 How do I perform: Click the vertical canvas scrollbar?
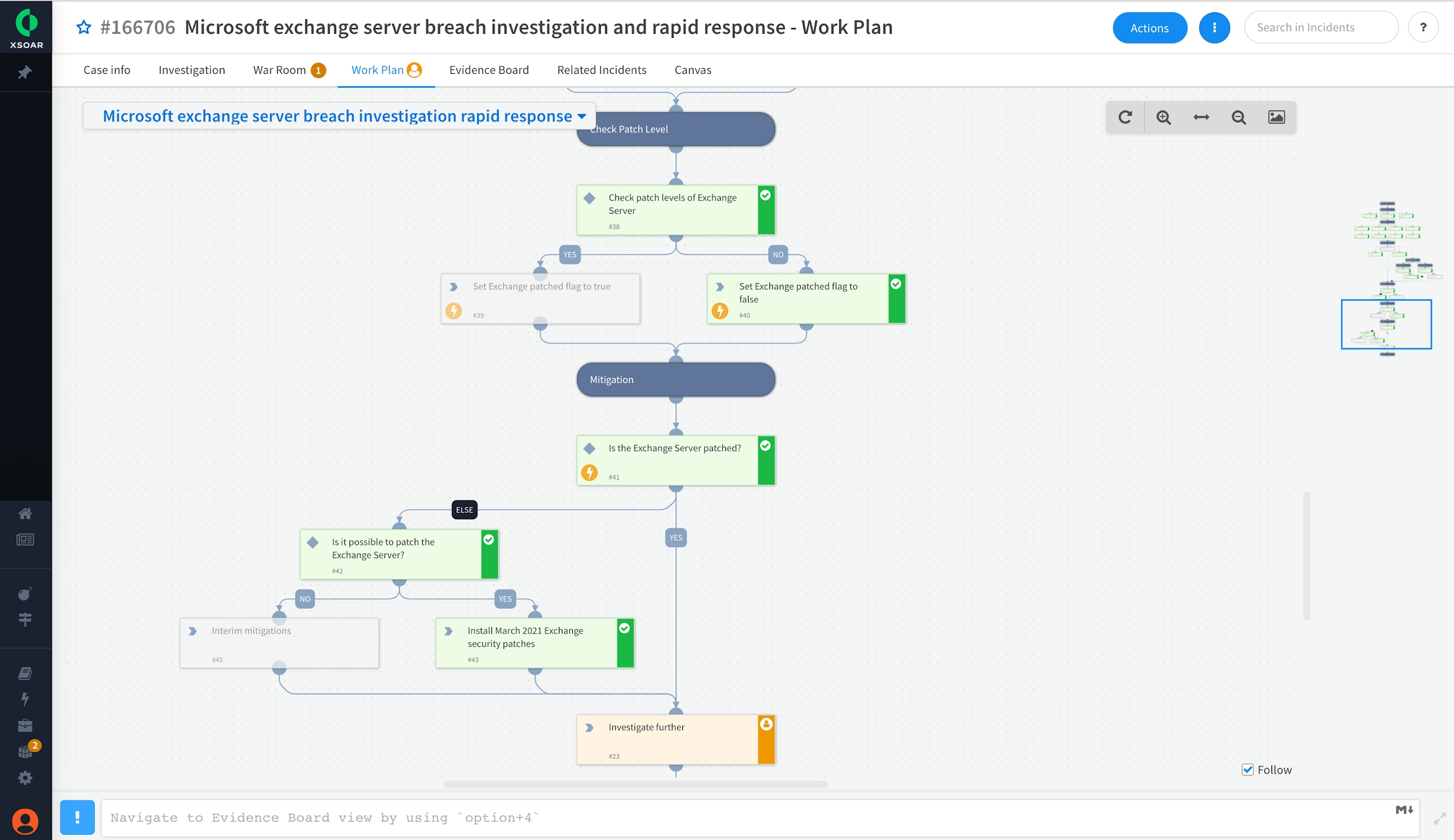1307,556
